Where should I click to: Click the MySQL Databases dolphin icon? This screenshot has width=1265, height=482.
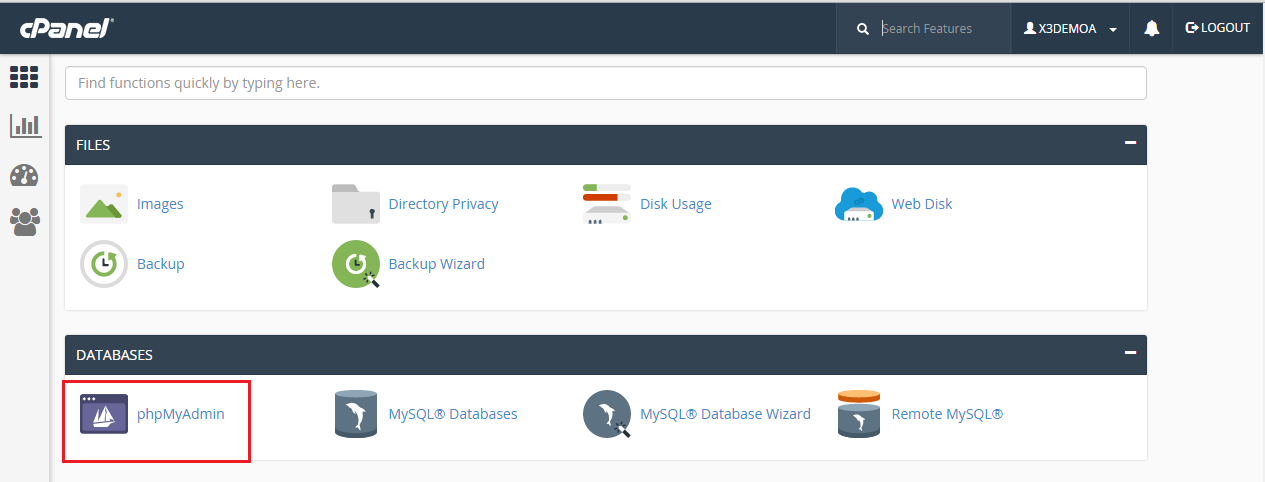pyautogui.click(x=356, y=414)
